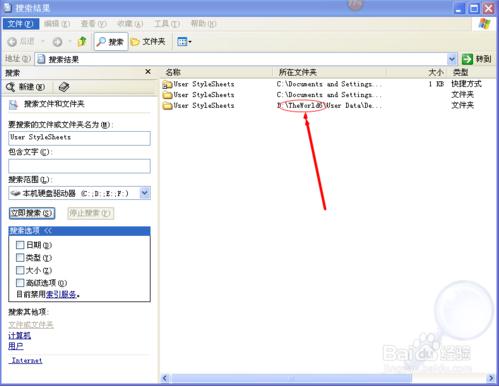
Task: Click the Internet search link
Action: [x=27, y=360]
